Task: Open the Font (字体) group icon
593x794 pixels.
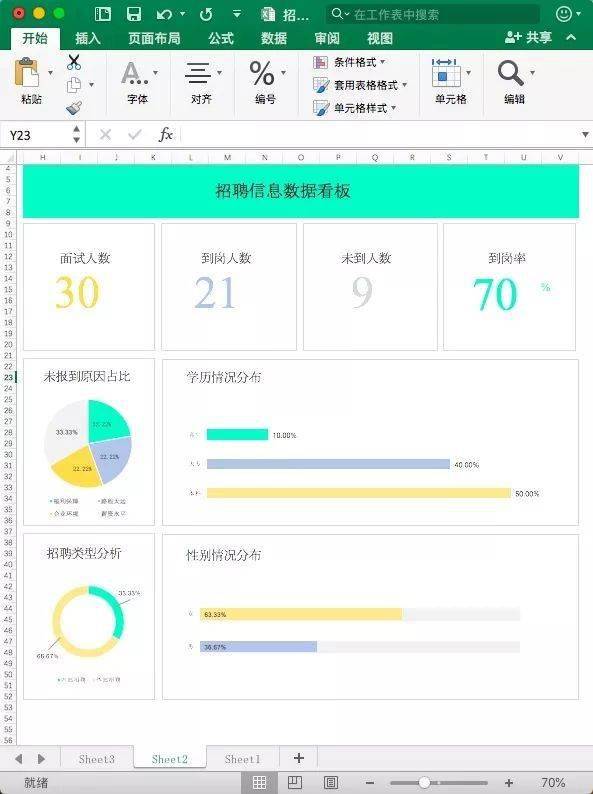Action: coord(135,73)
